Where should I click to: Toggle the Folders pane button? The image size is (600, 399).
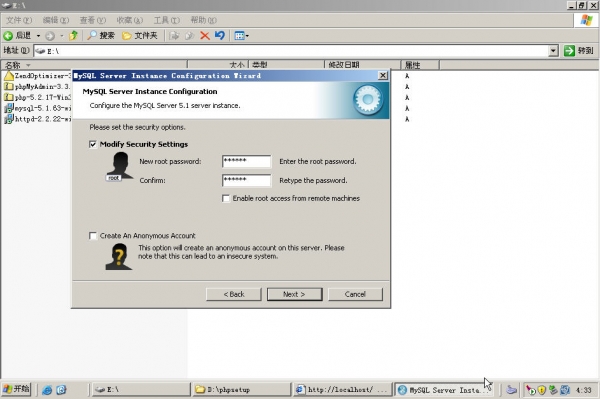tap(140, 36)
